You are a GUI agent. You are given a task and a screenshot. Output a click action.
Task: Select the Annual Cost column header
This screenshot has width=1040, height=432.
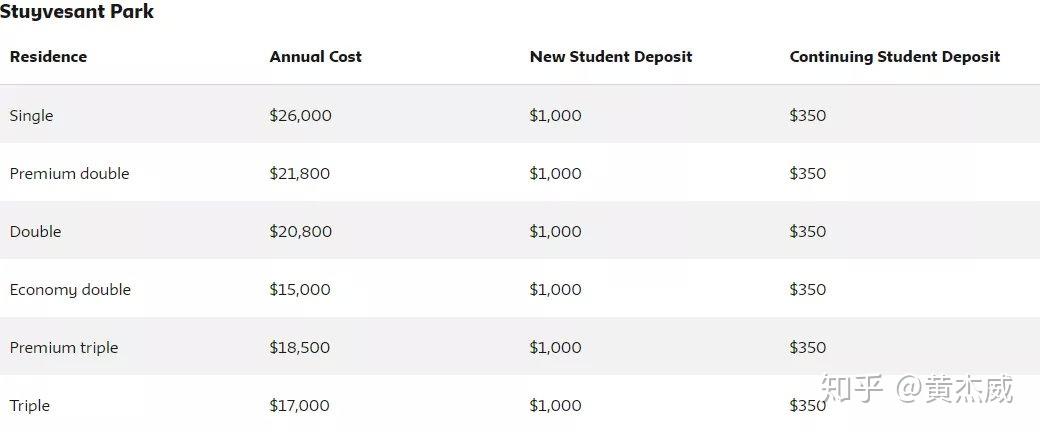316,57
